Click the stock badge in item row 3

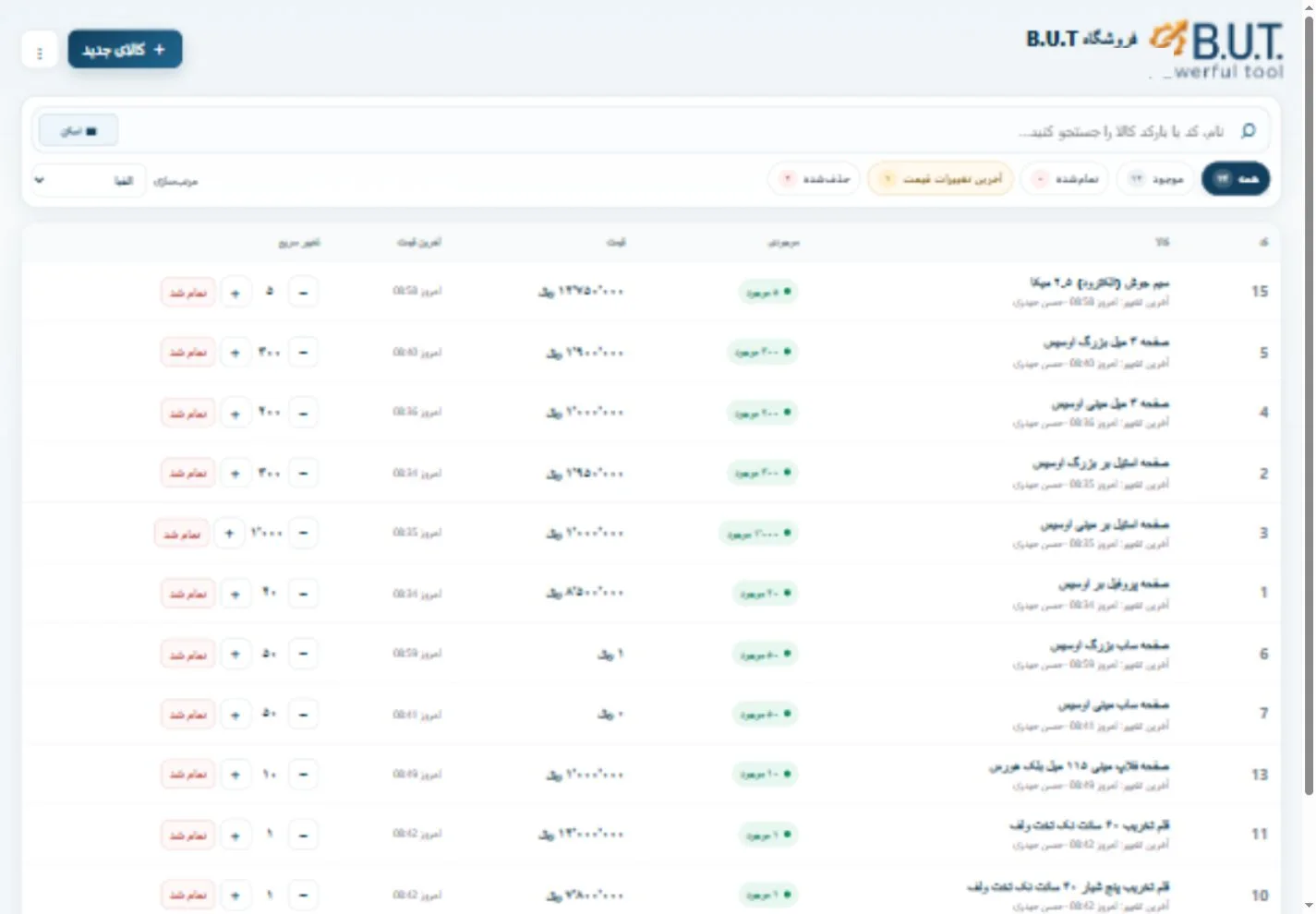[758, 534]
